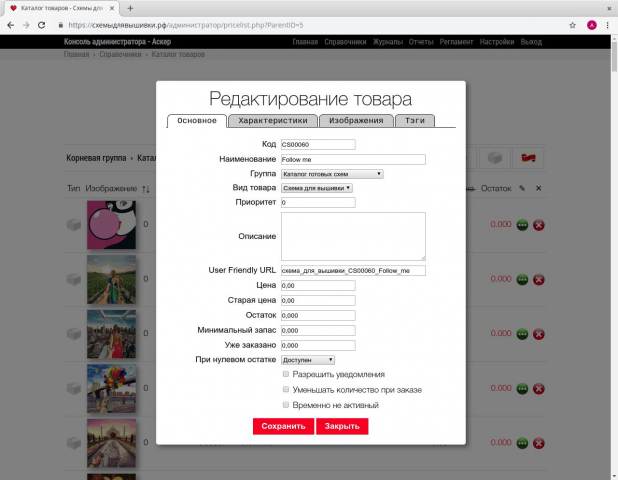This screenshot has height=480, width=618.
Task: Click green edit icon of Taj Mahal row
Action: [x=522, y=443]
